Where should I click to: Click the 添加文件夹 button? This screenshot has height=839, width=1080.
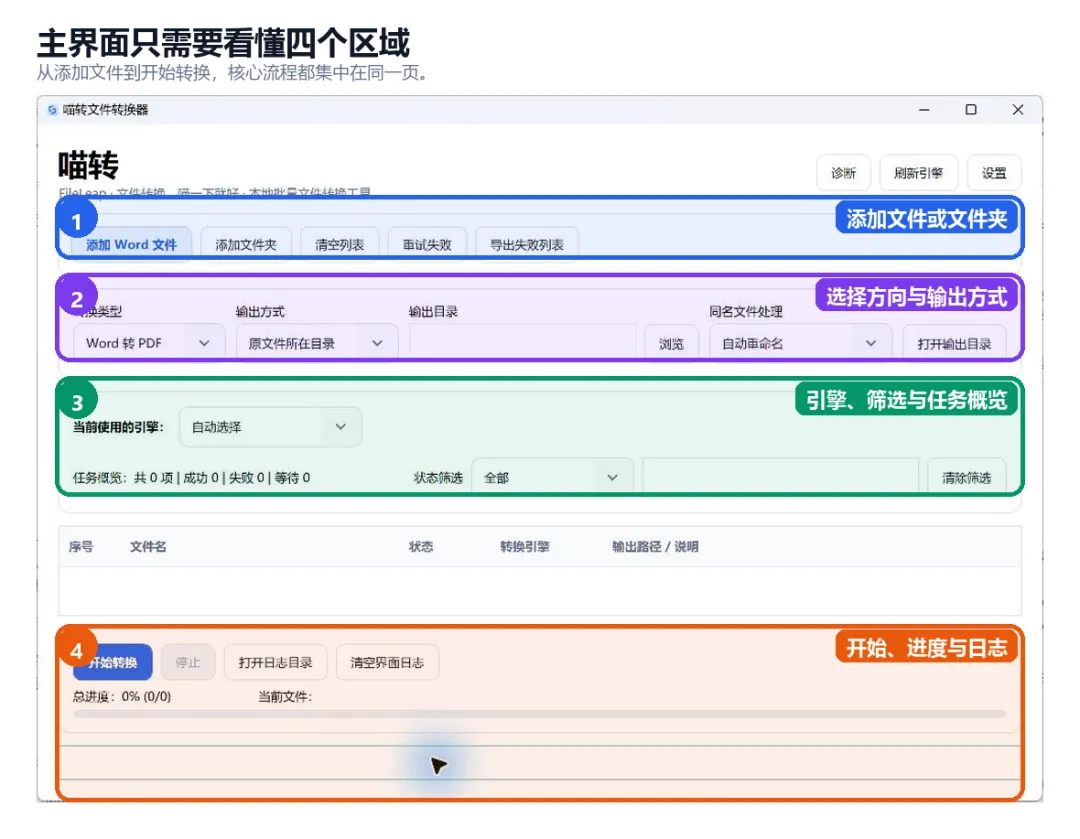[246, 245]
